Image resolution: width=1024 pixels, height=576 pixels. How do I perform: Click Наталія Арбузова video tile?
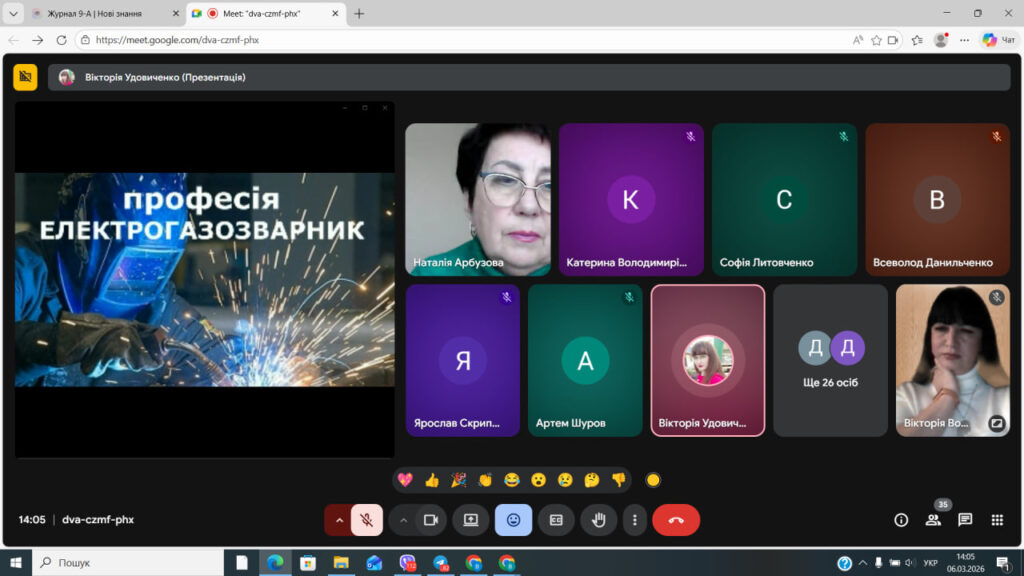click(477, 199)
